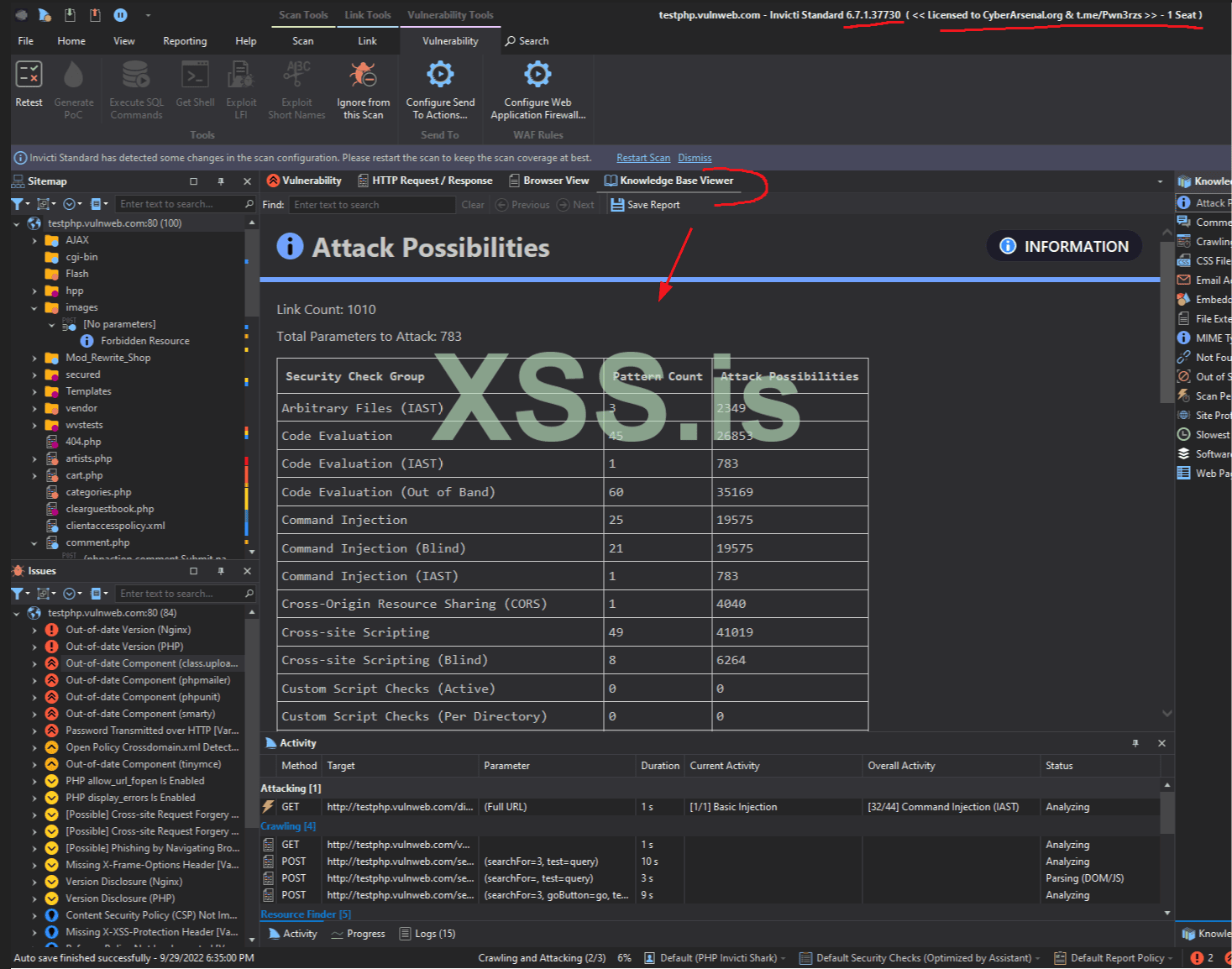Click Ignore from this Scan bug icon

coord(363,76)
